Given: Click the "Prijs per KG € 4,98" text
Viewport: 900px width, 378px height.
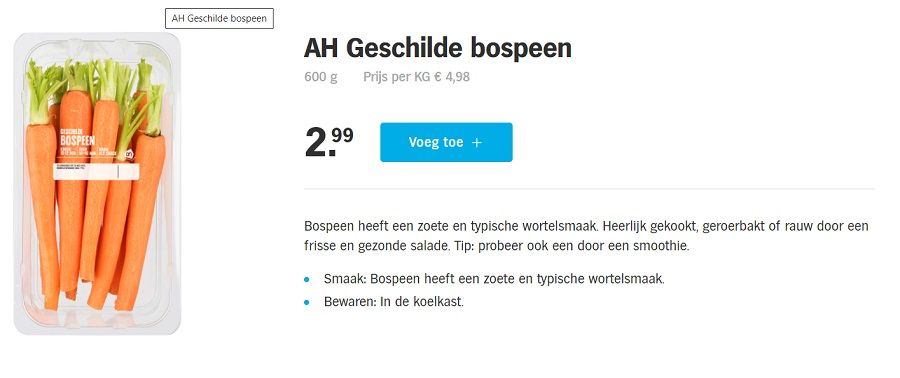Looking at the screenshot, I should click(x=416, y=77).
